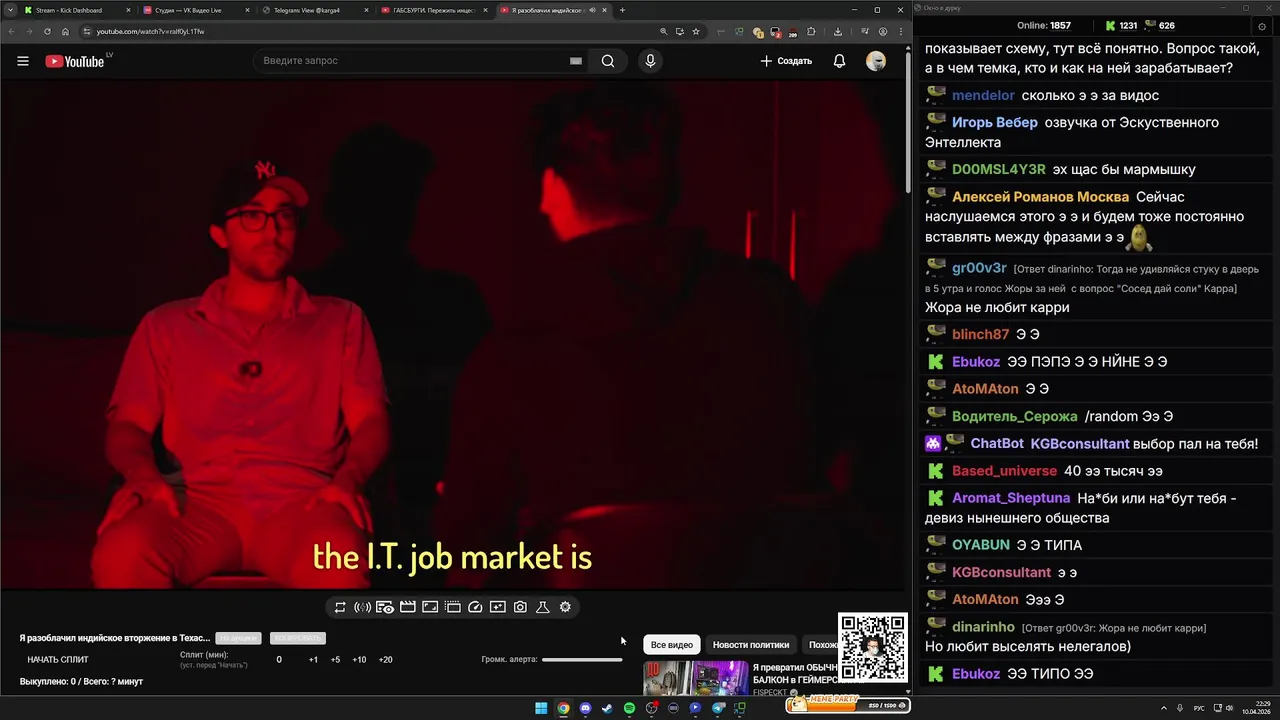Viewport: 1280px width, 720px height.
Task: Open a new browser tab
Action: (x=622, y=10)
